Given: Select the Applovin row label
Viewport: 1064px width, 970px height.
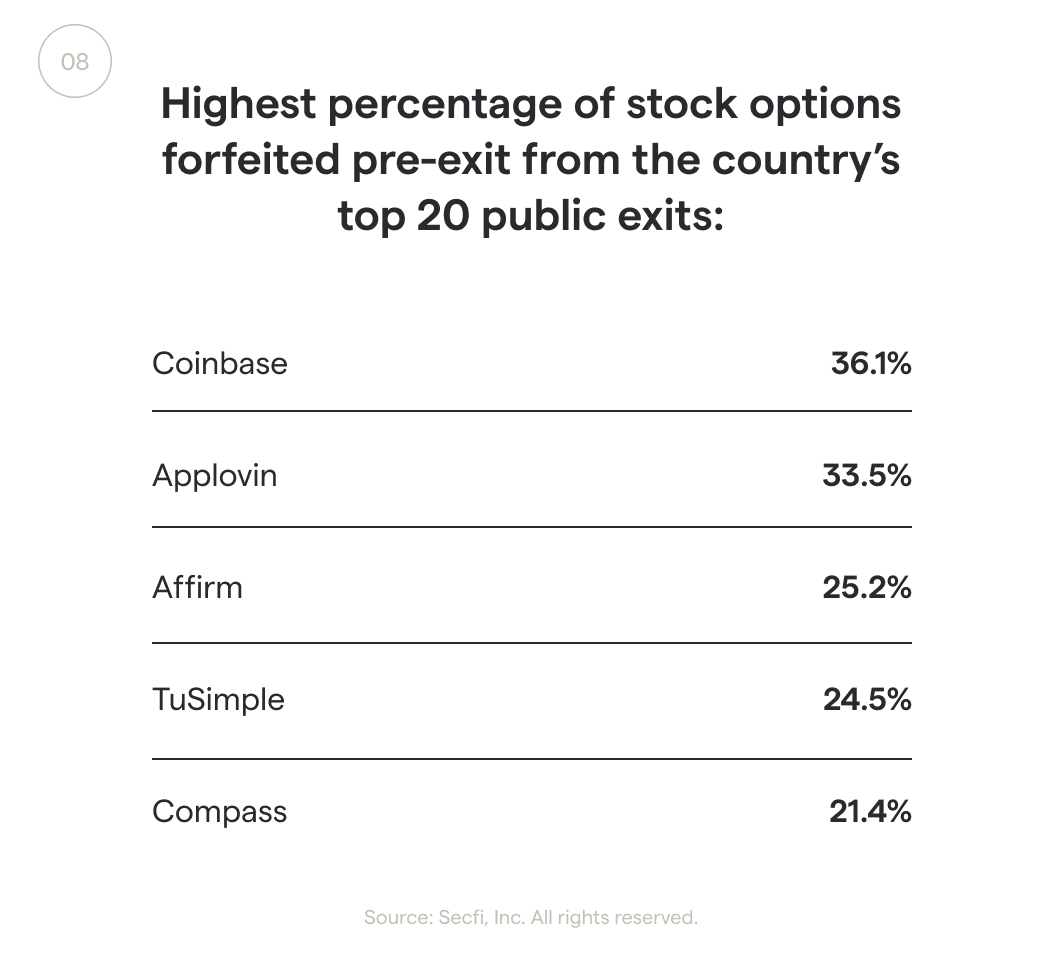Looking at the screenshot, I should 215,475.
